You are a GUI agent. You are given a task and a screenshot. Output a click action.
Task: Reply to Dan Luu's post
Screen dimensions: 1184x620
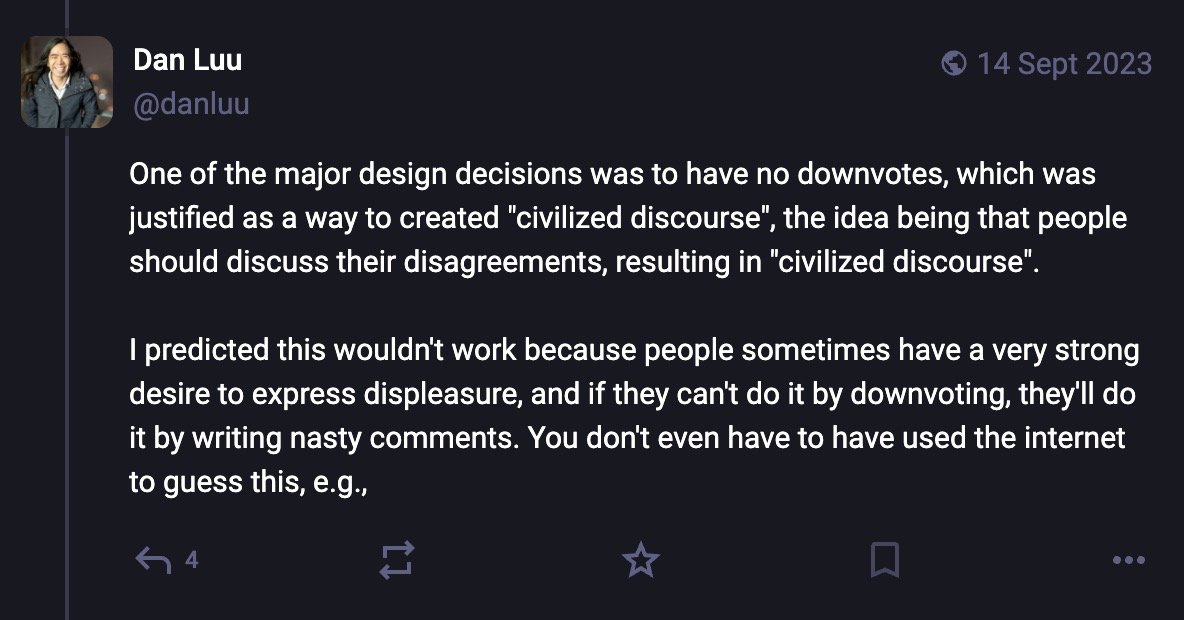click(153, 561)
